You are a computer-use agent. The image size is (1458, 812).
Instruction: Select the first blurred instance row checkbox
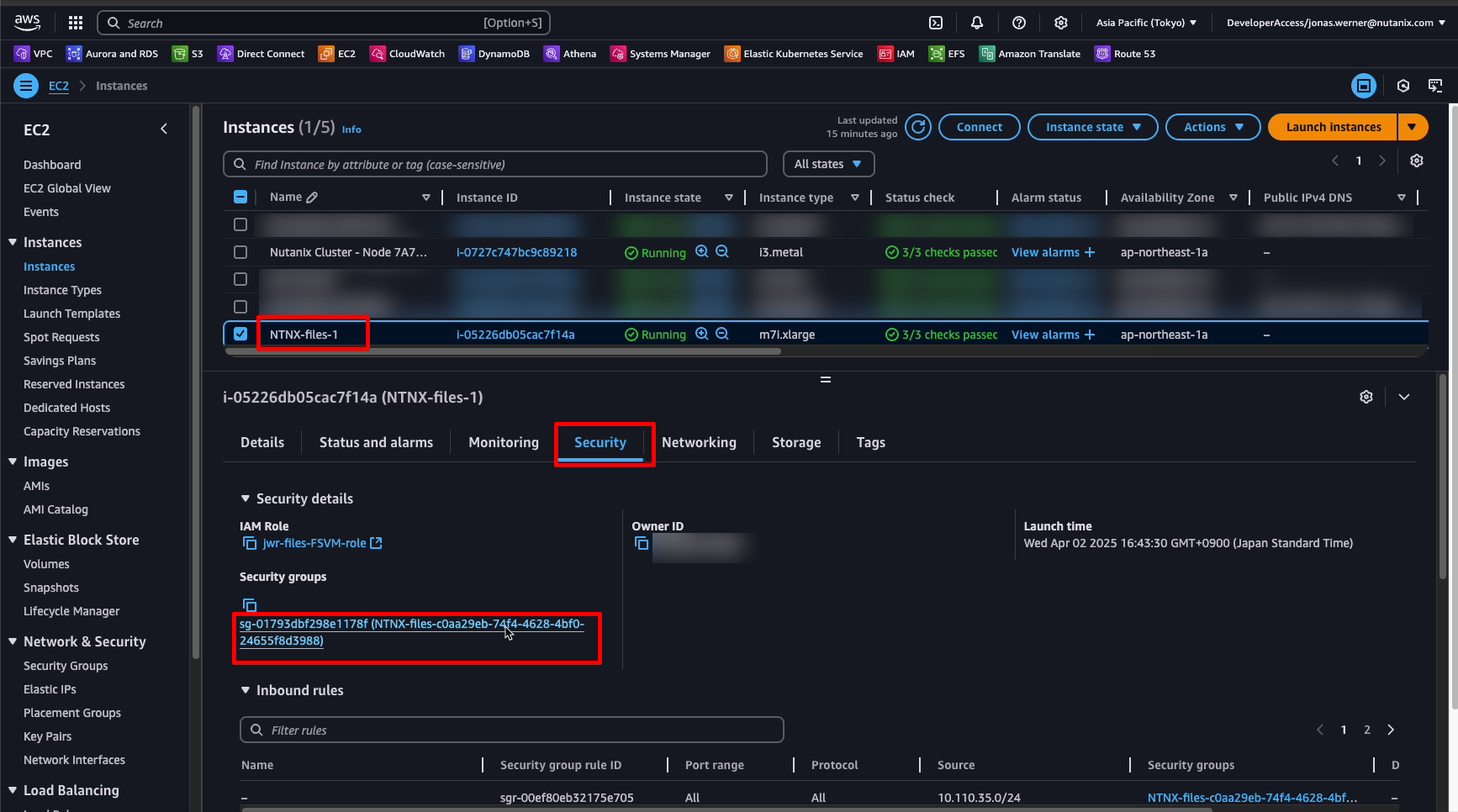click(x=240, y=224)
